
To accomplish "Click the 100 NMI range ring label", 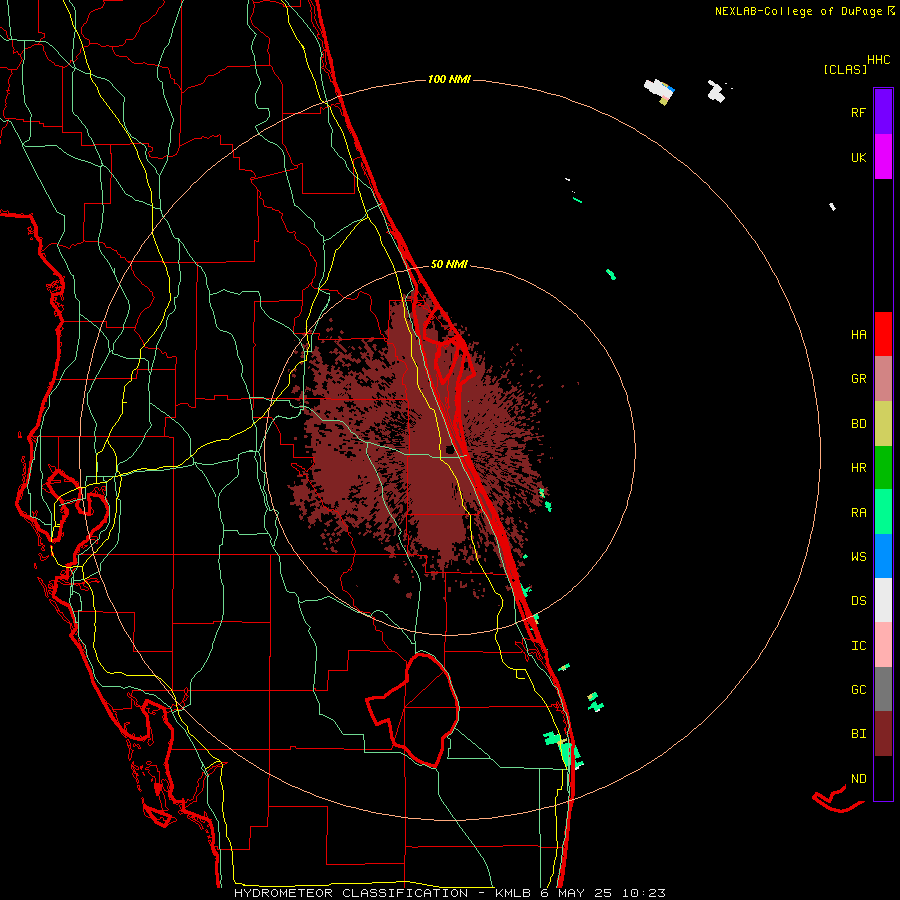I will pyautogui.click(x=449, y=79).
